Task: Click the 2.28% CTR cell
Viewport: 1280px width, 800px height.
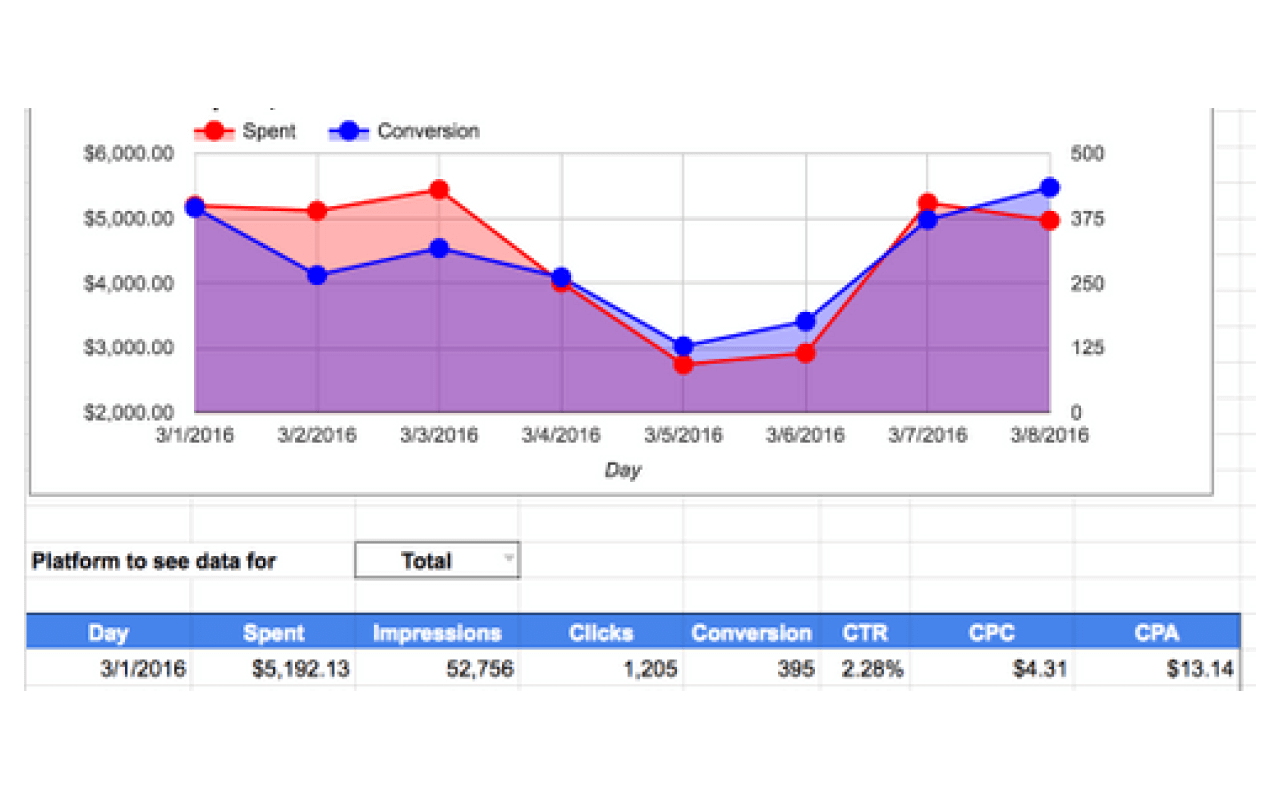Action: coord(865,669)
